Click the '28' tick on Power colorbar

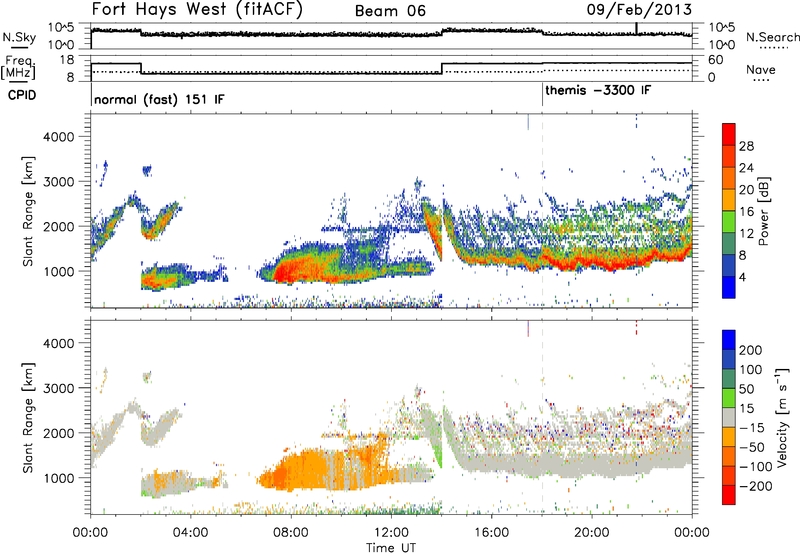tap(746, 146)
